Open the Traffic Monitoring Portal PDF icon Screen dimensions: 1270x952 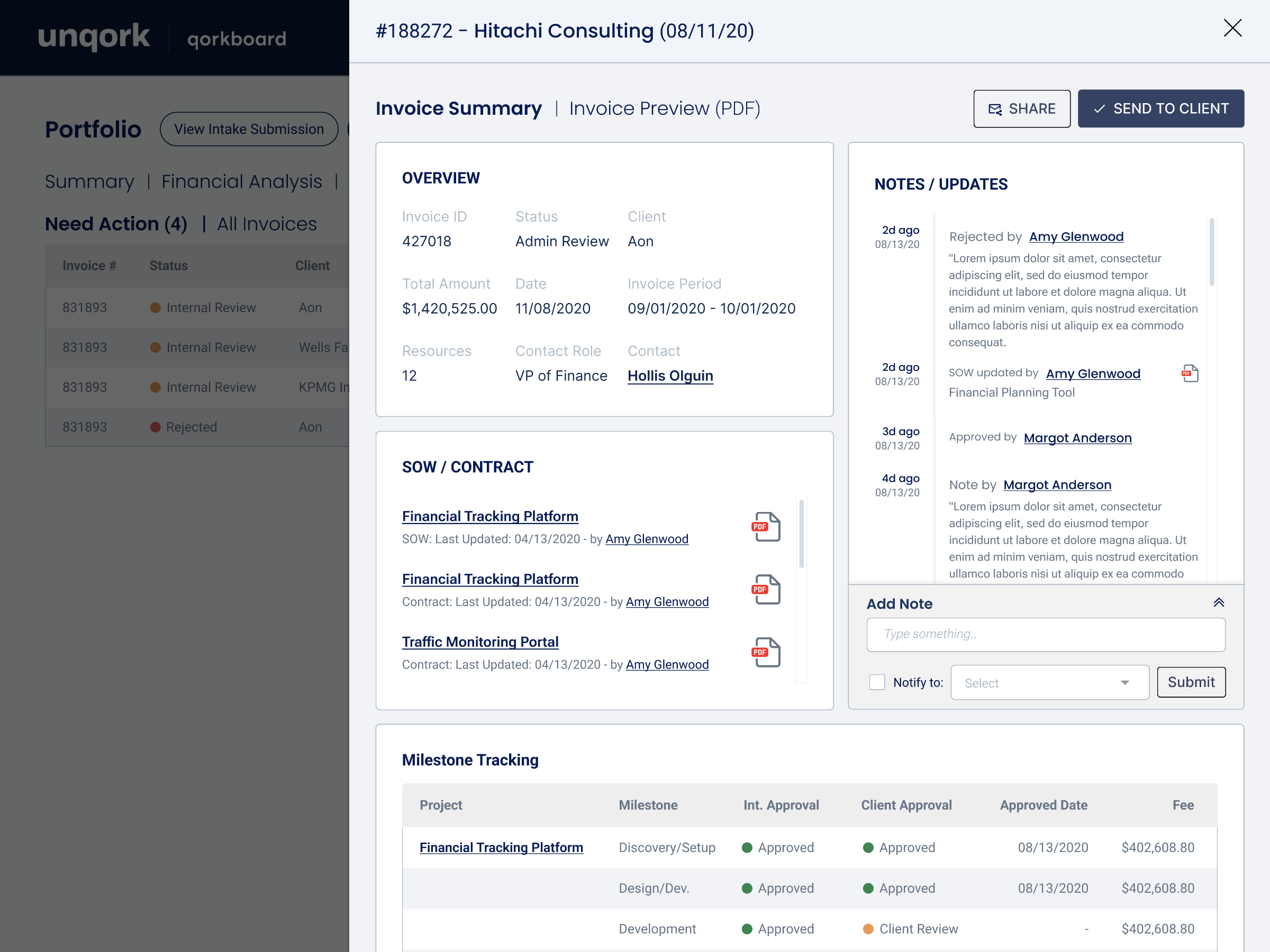(766, 653)
